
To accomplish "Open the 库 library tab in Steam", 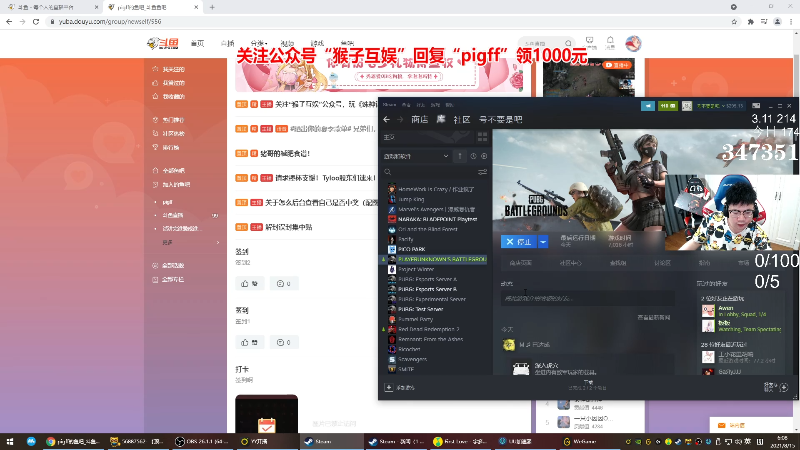I will coord(441,119).
